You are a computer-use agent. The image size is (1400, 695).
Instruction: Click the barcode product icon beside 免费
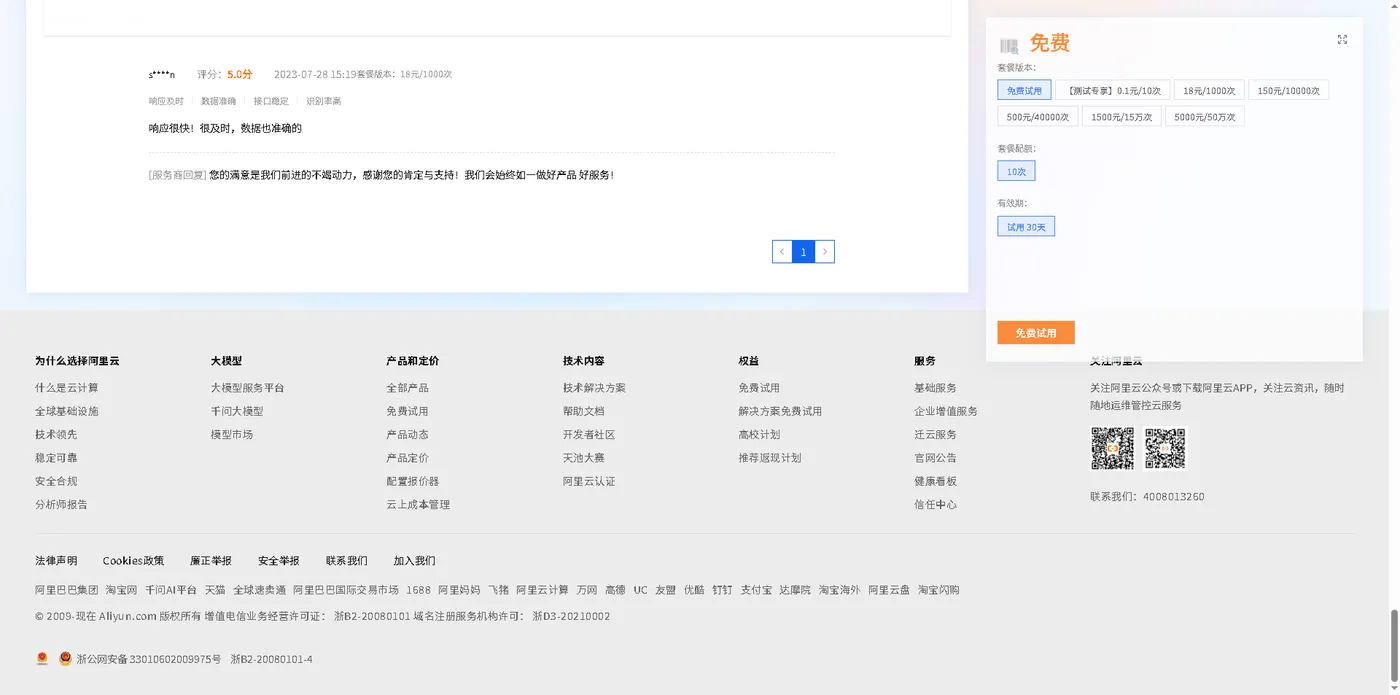point(1009,45)
